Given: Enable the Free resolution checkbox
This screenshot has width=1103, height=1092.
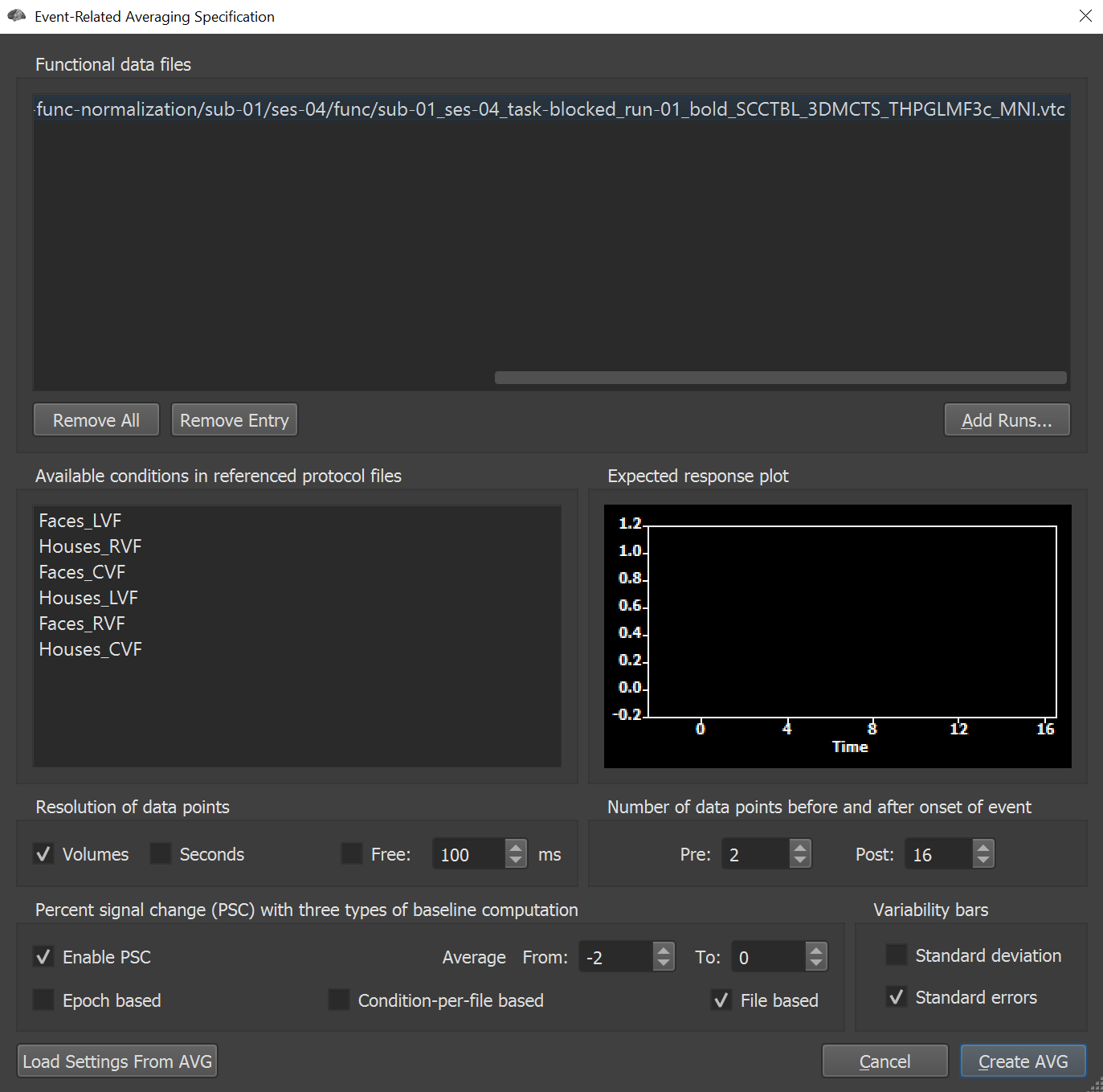Looking at the screenshot, I should pos(352,854).
